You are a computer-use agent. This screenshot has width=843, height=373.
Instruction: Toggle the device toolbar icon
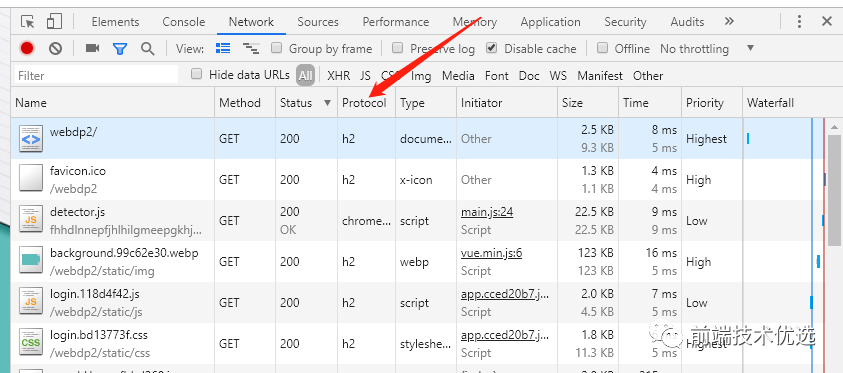pyautogui.click(x=54, y=21)
